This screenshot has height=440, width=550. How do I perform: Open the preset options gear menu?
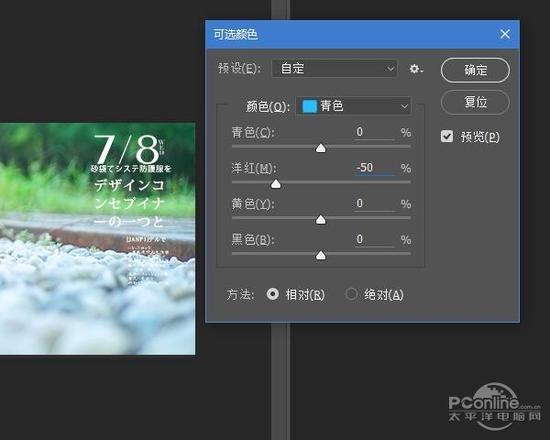pos(416,69)
